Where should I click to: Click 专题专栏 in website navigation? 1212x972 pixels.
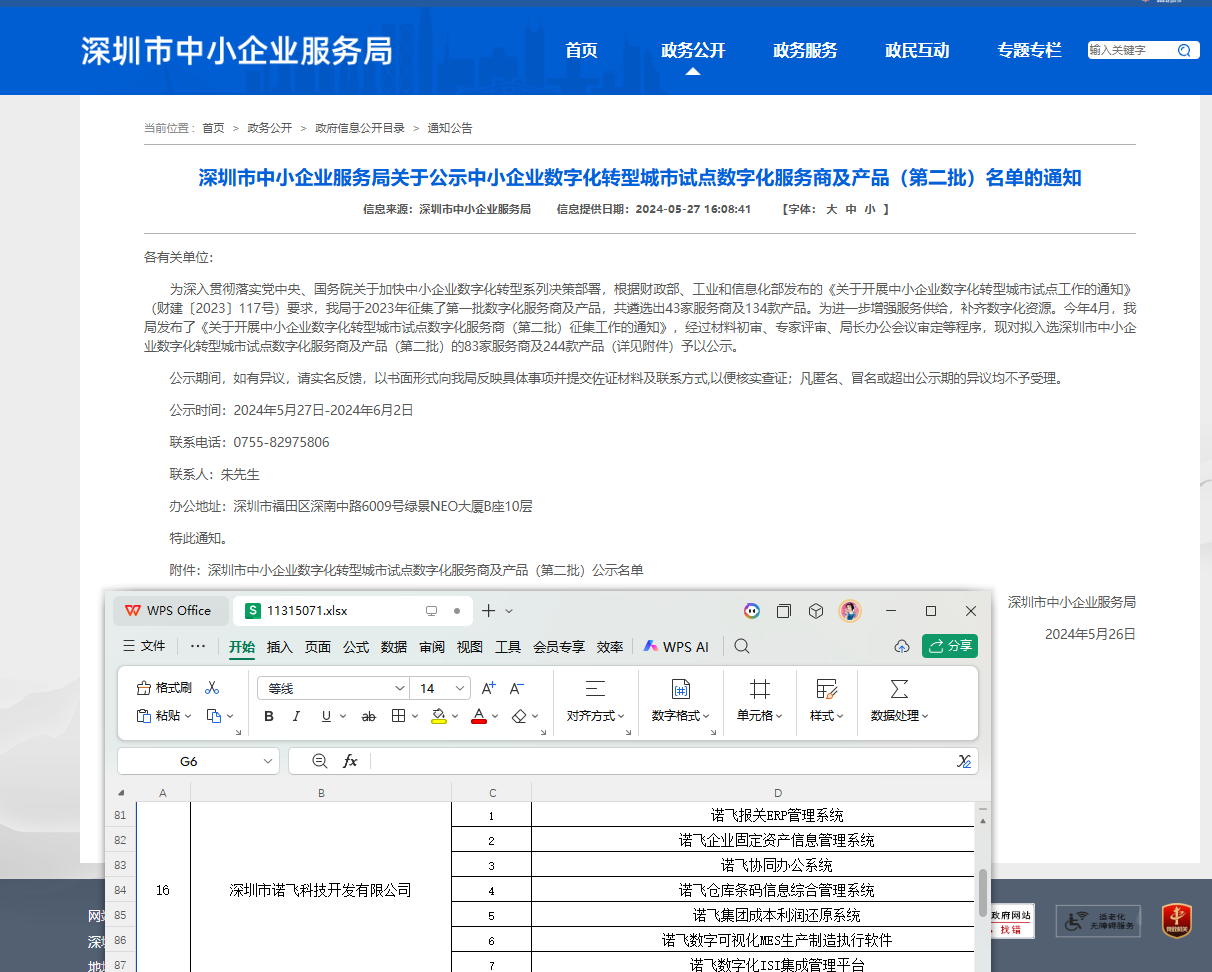point(1029,50)
